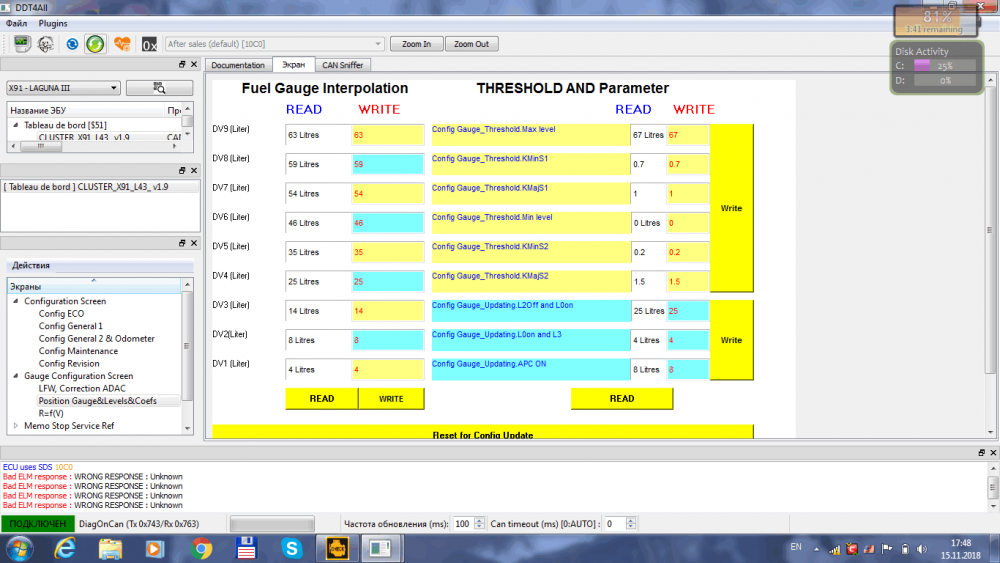Switch to the CAN Sniffer tab
The height and width of the screenshot is (563, 1000).
[342, 65]
